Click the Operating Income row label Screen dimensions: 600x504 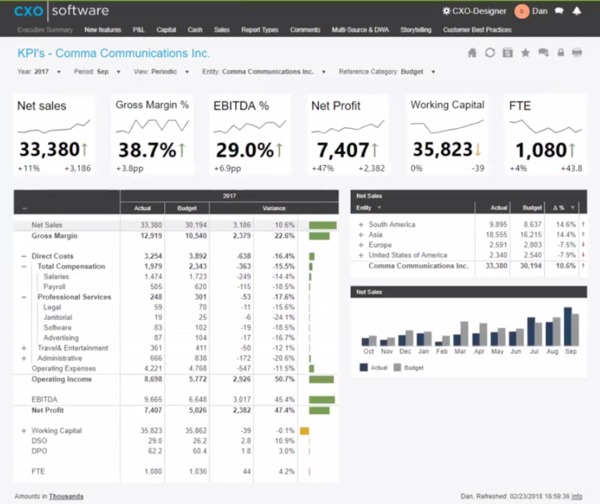(62, 379)
